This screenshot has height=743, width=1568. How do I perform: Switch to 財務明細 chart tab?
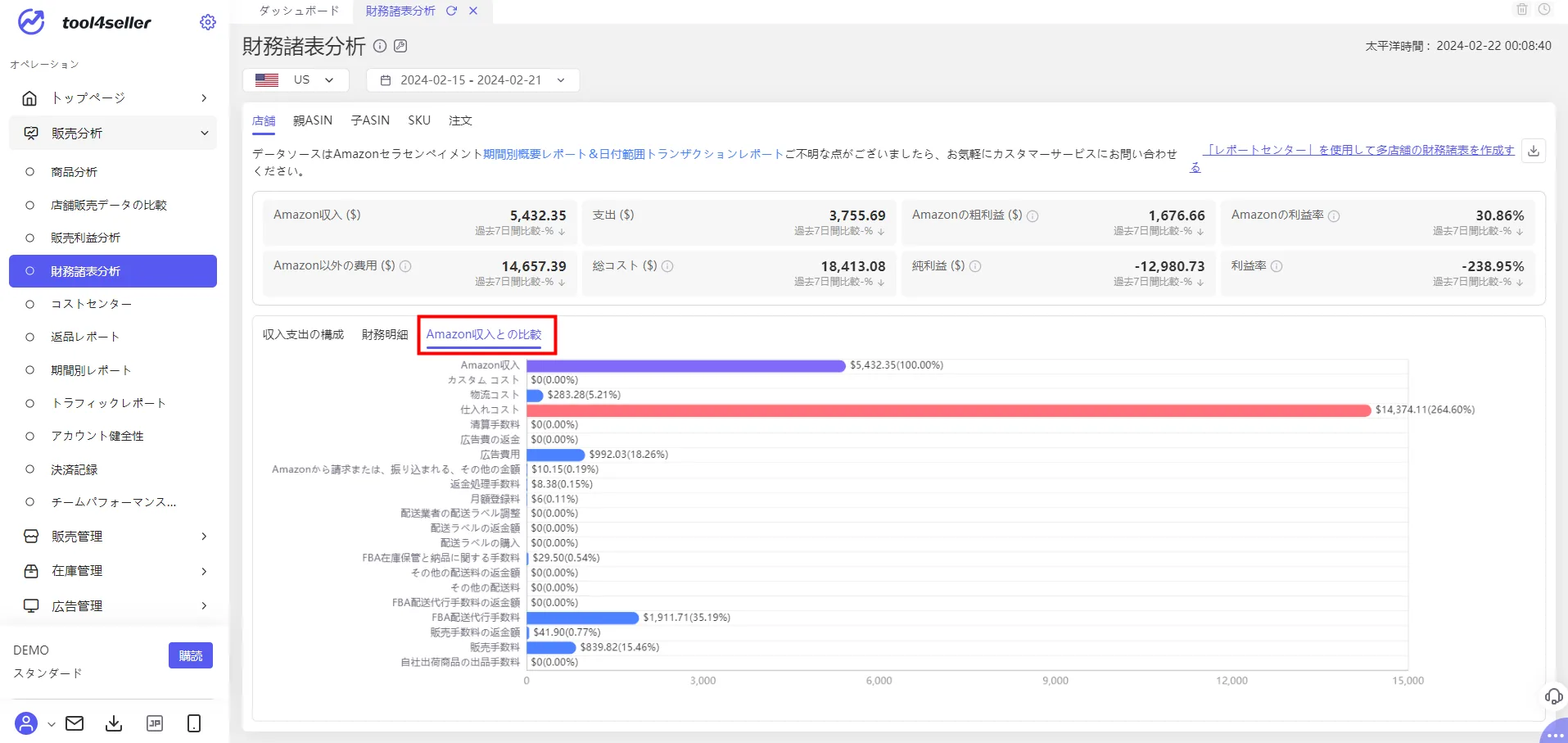[385, 334]
